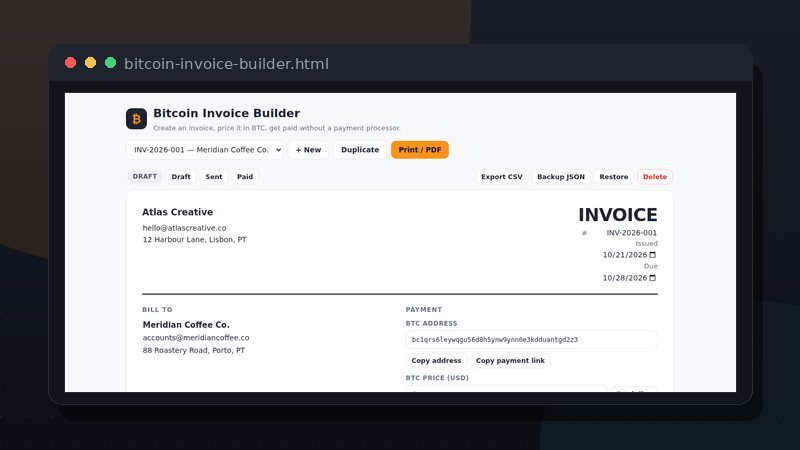This screenshot has width=800, height=450.
Task: Click the red close window button
Action: click(x=70, y=63)
